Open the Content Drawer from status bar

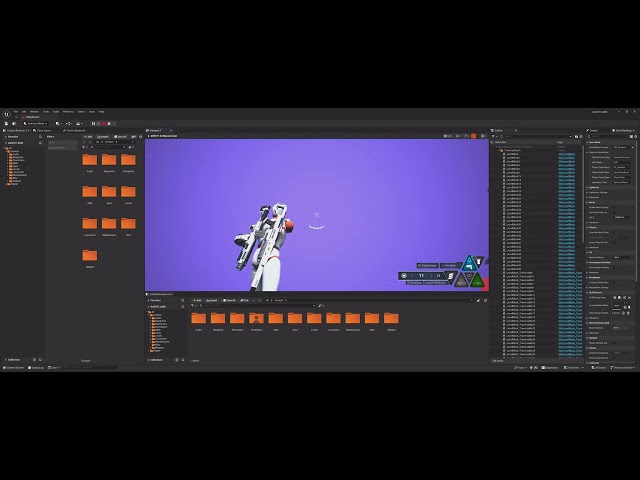tap(14, 367)
